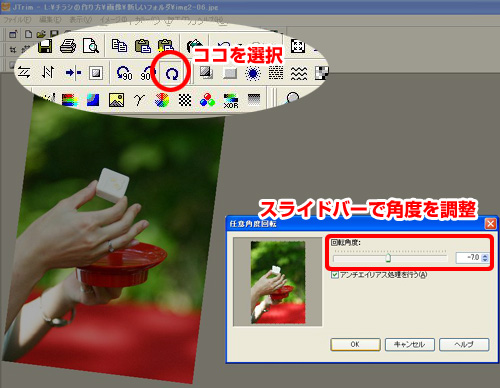500x388 pixels.
Task: Click OK in rotation dialog
Action: pos(355,344)
